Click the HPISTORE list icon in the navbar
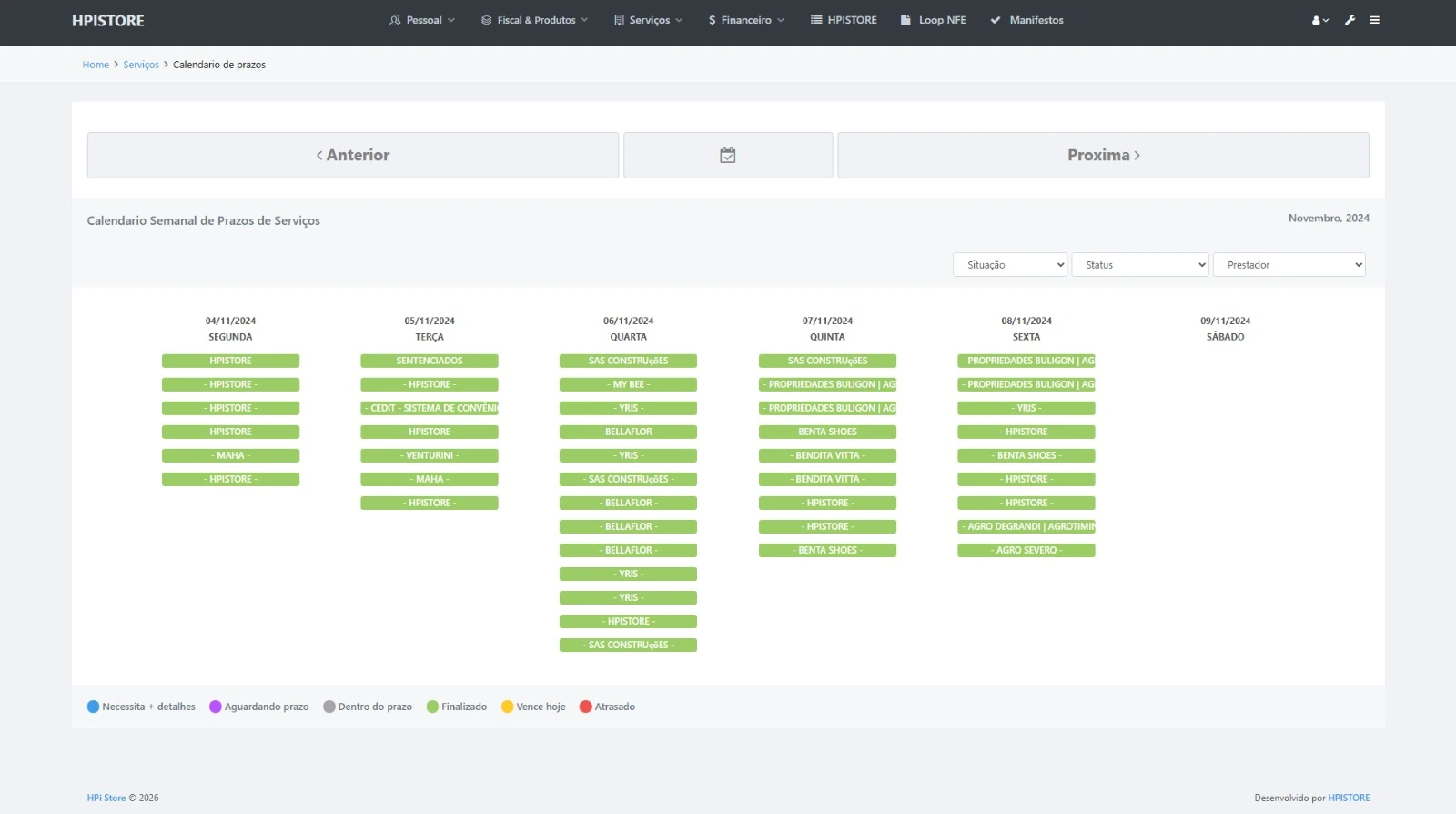The width and height of the screenshot is (1456, 814). tap(816, 20)
